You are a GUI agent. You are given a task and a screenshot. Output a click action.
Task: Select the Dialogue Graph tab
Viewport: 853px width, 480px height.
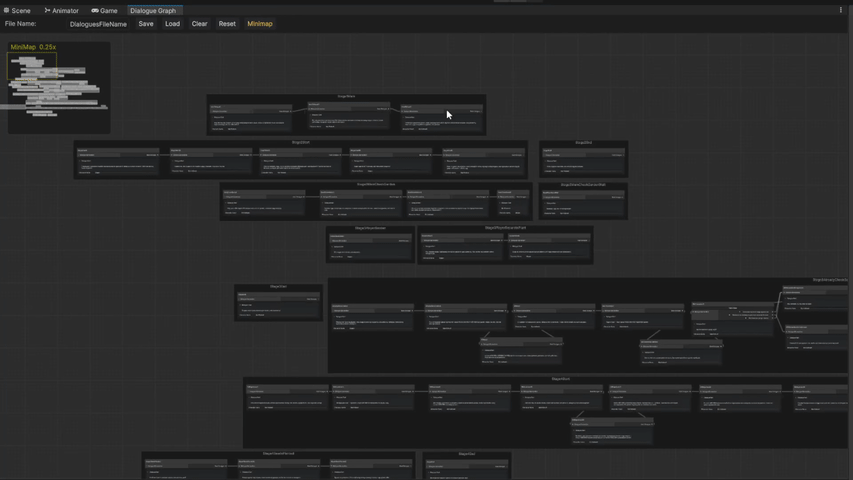(x=153, y=10)
